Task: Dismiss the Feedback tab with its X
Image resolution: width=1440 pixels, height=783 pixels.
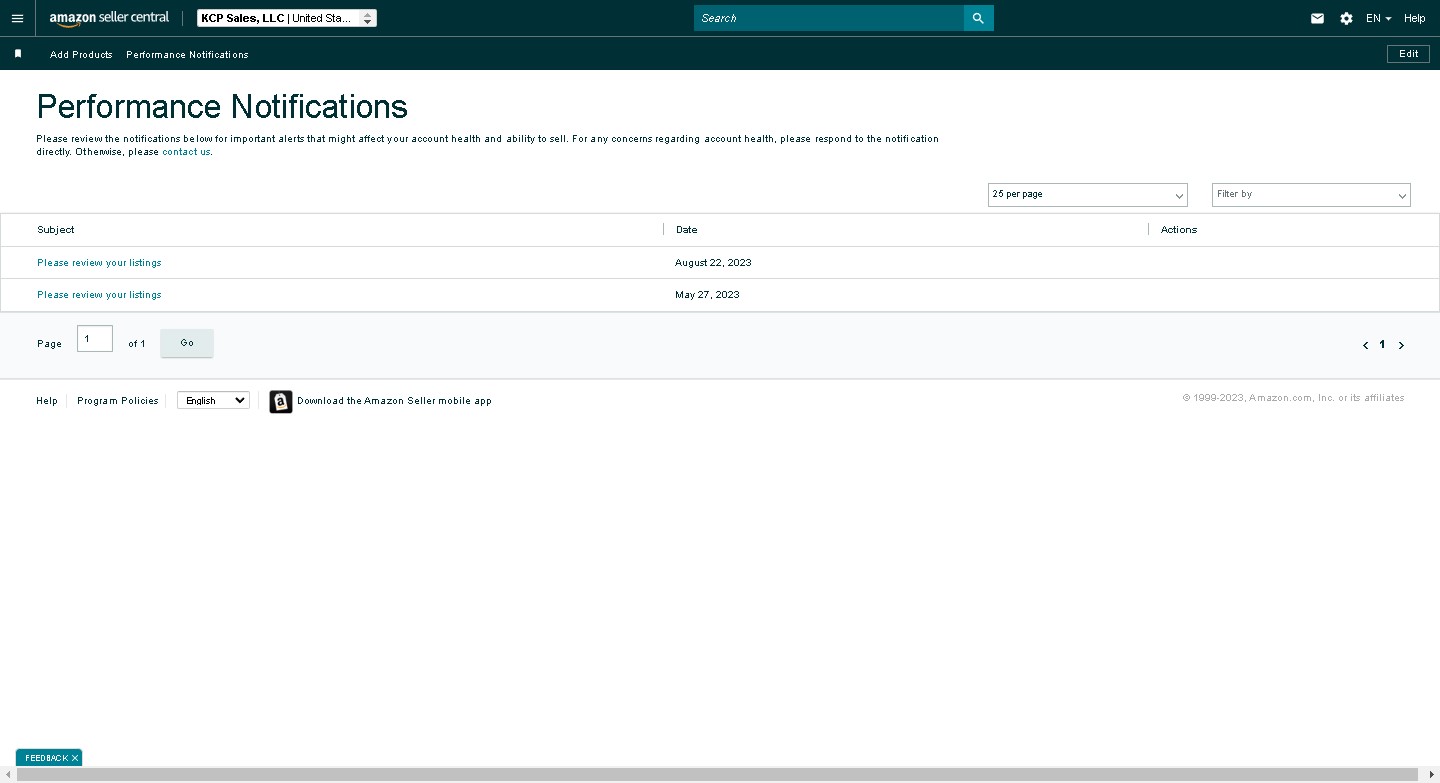Action: pos(75,758)
